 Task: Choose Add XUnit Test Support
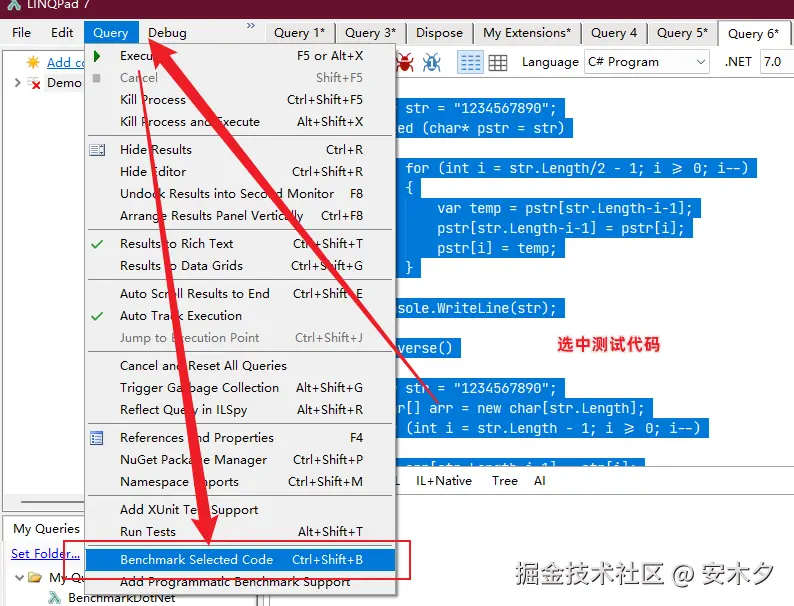pos(241,510)
